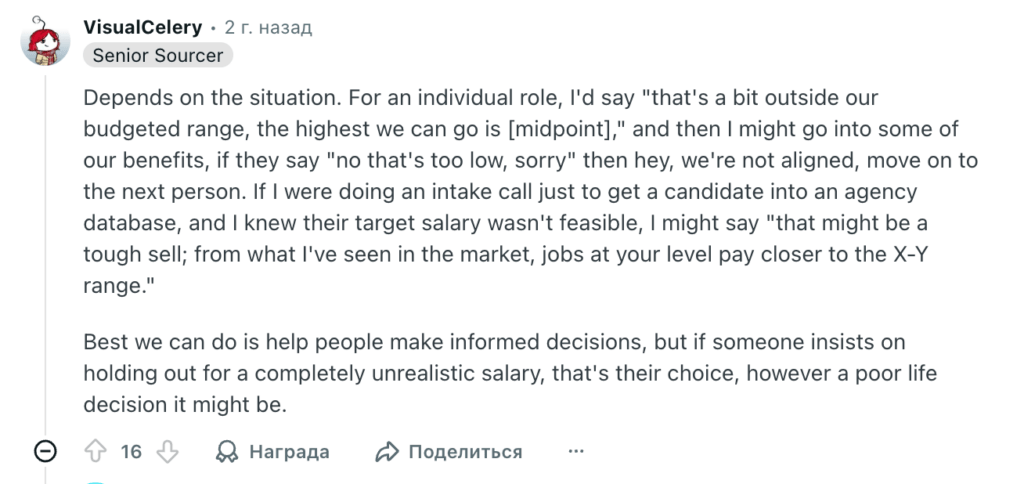Click the vote count 16
Viewport: 1024px width, 484px height.
(131, 452)
